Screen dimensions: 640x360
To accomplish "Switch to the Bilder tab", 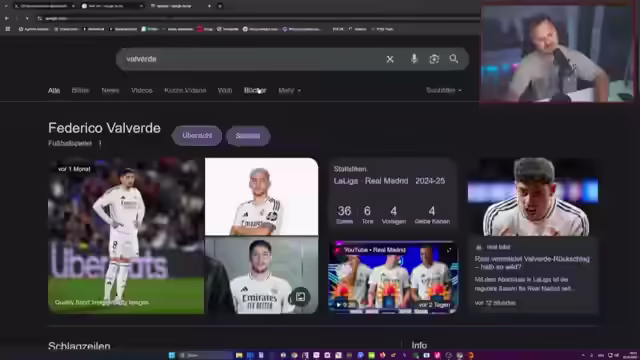I will click(80, 91).
